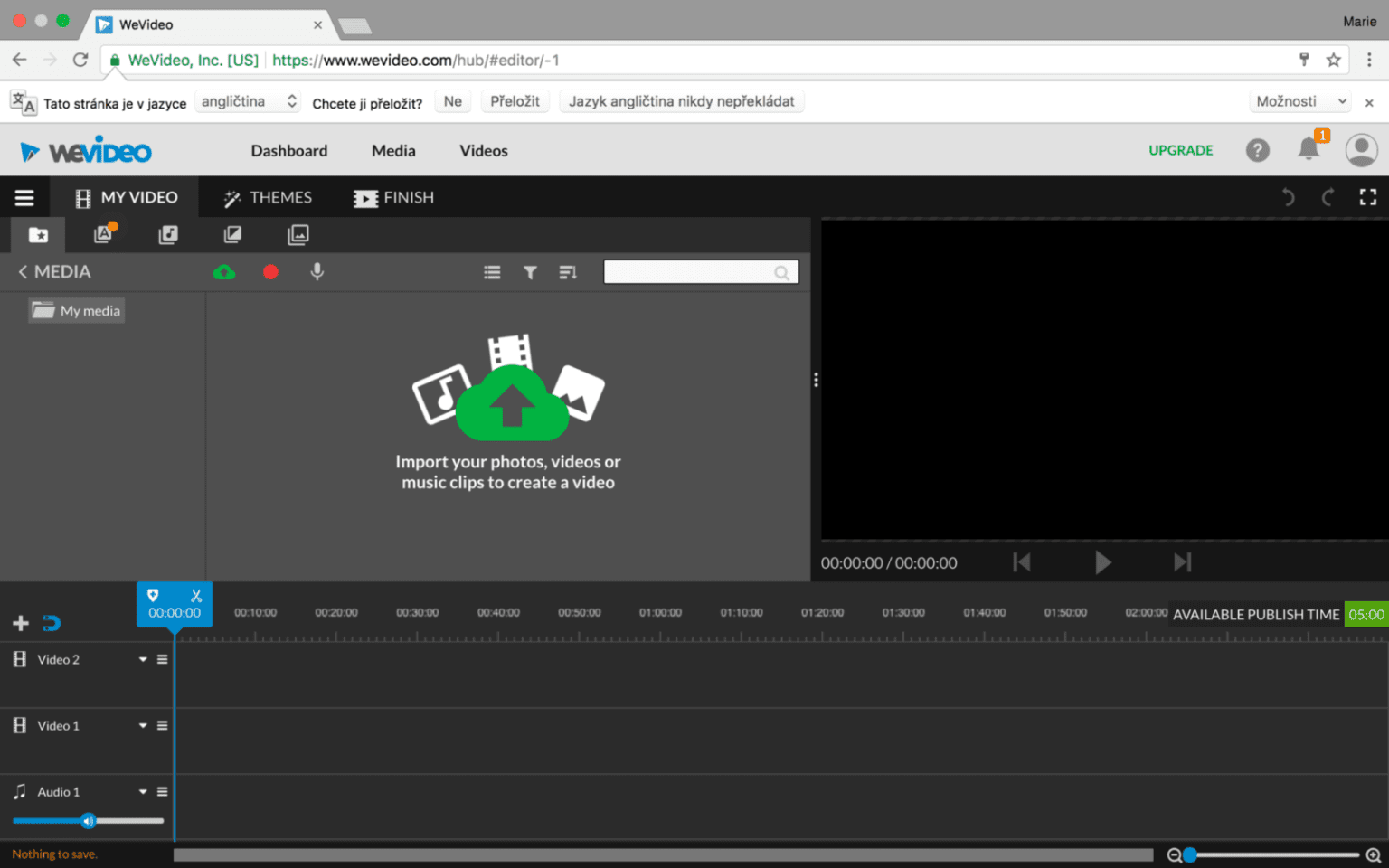Click the Přeložit translate button
Screen dimensions: 1389x868
click(x=515, y=100)
